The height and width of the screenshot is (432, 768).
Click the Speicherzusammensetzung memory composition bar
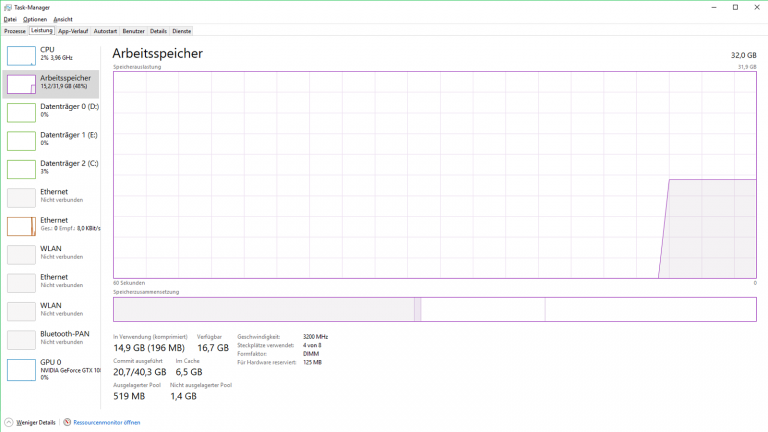434,309
